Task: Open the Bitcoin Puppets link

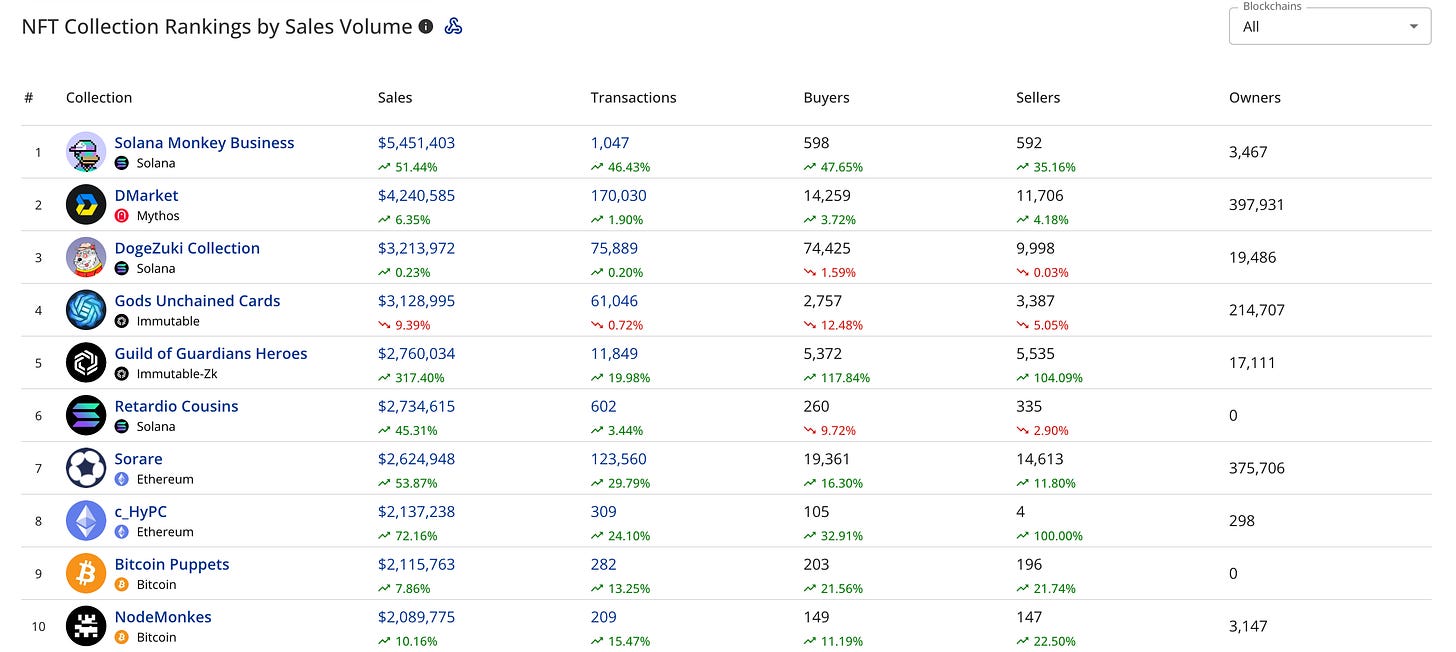Action: 172,564
